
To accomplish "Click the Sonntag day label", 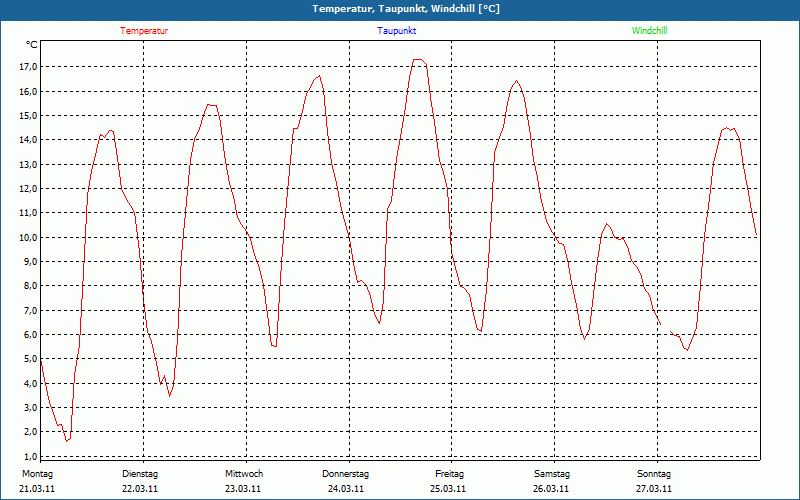I will 654,474.
